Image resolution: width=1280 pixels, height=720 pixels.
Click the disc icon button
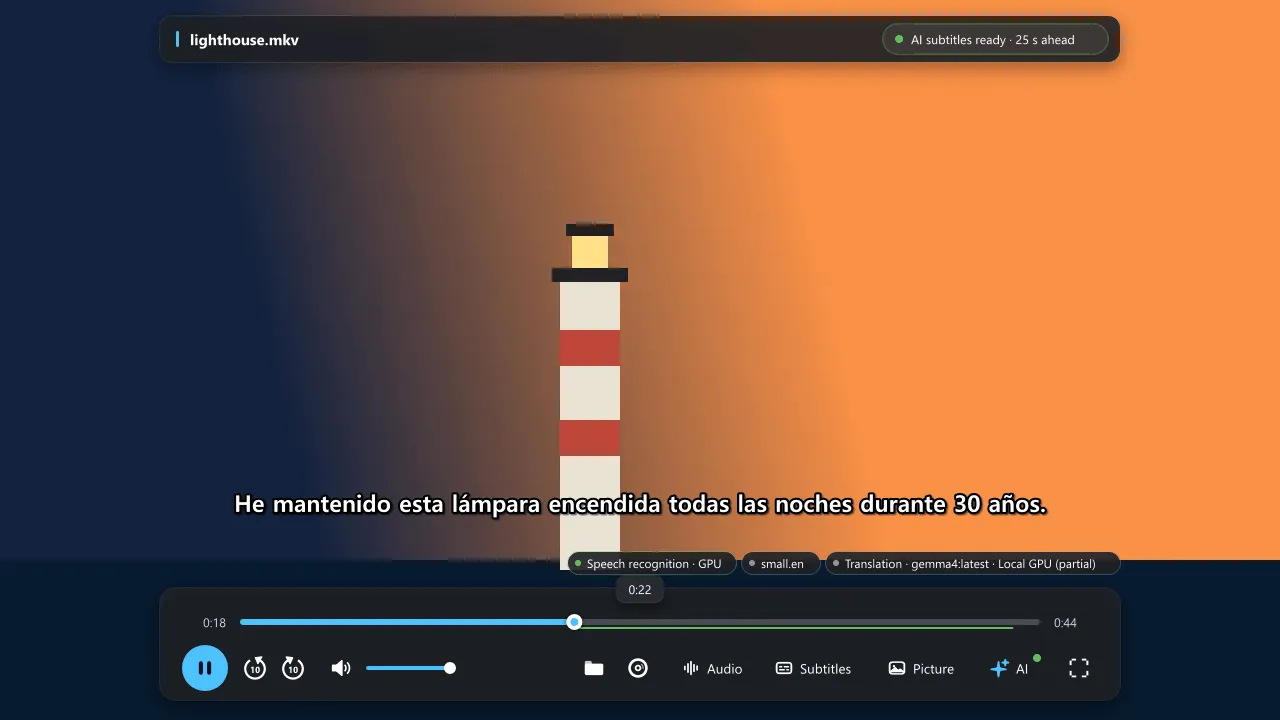coord(638,668)
